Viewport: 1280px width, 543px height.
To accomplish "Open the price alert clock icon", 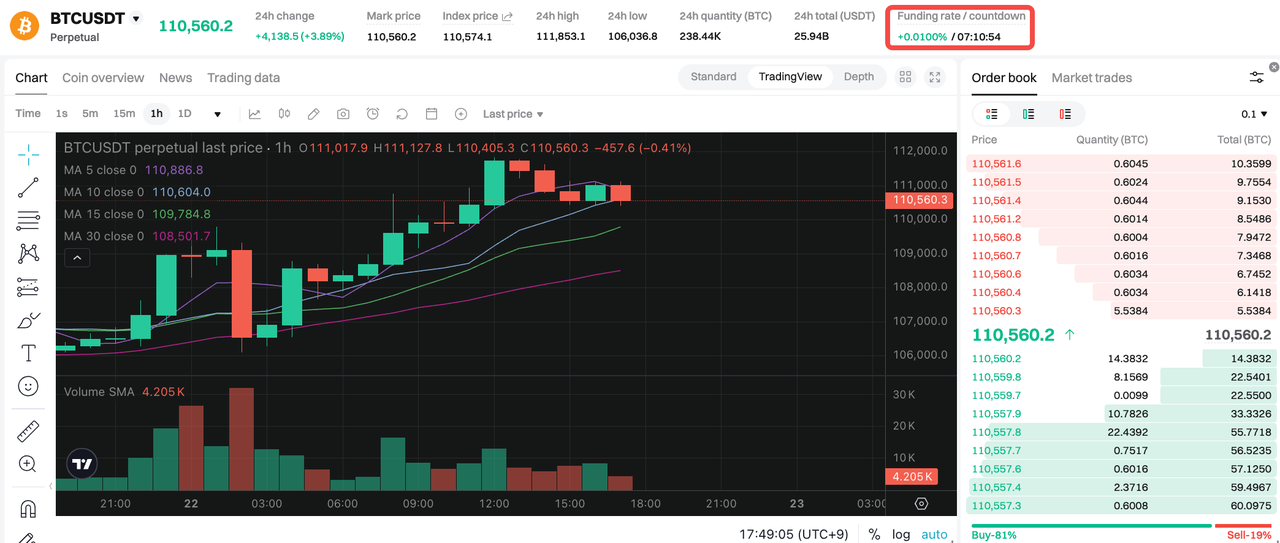I will click(373, 114).
